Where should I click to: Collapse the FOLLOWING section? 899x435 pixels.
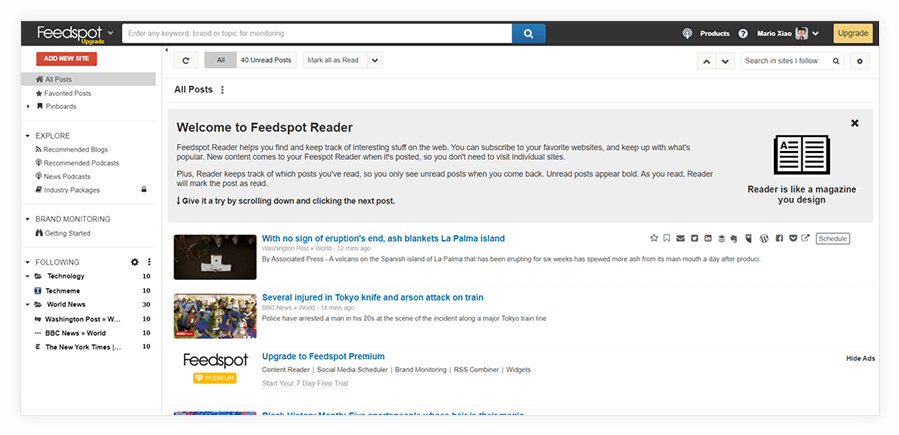click(x=28, y=262)
